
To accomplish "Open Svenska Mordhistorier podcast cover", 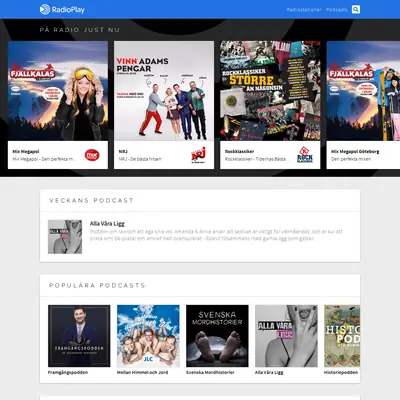I will click(217, 336).
